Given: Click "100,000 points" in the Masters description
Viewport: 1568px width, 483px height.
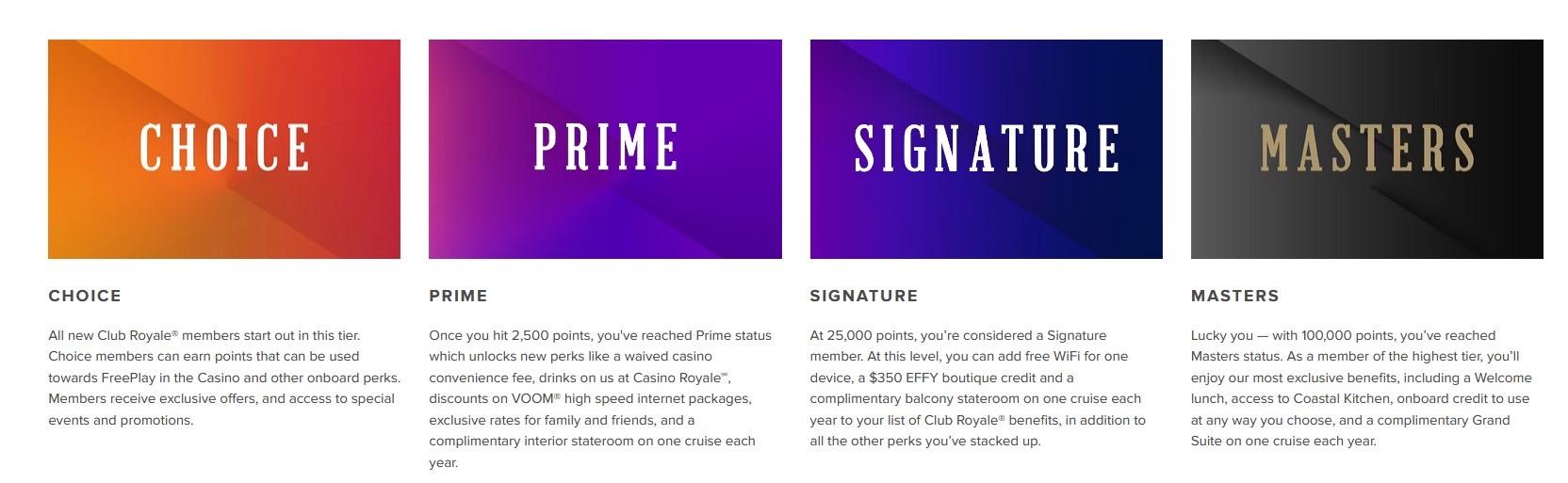Looking at the screenshot, I should click(1347, 335).
